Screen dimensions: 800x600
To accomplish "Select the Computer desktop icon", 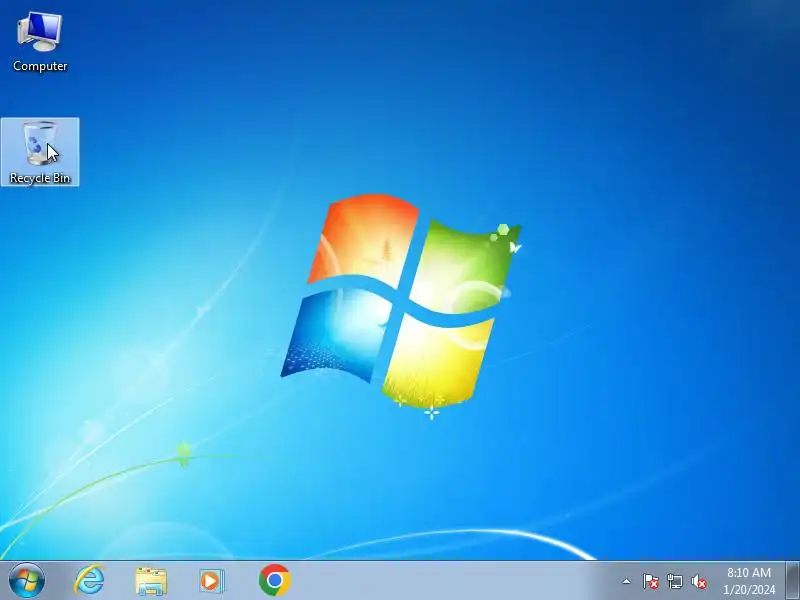I will click(40, 42).
